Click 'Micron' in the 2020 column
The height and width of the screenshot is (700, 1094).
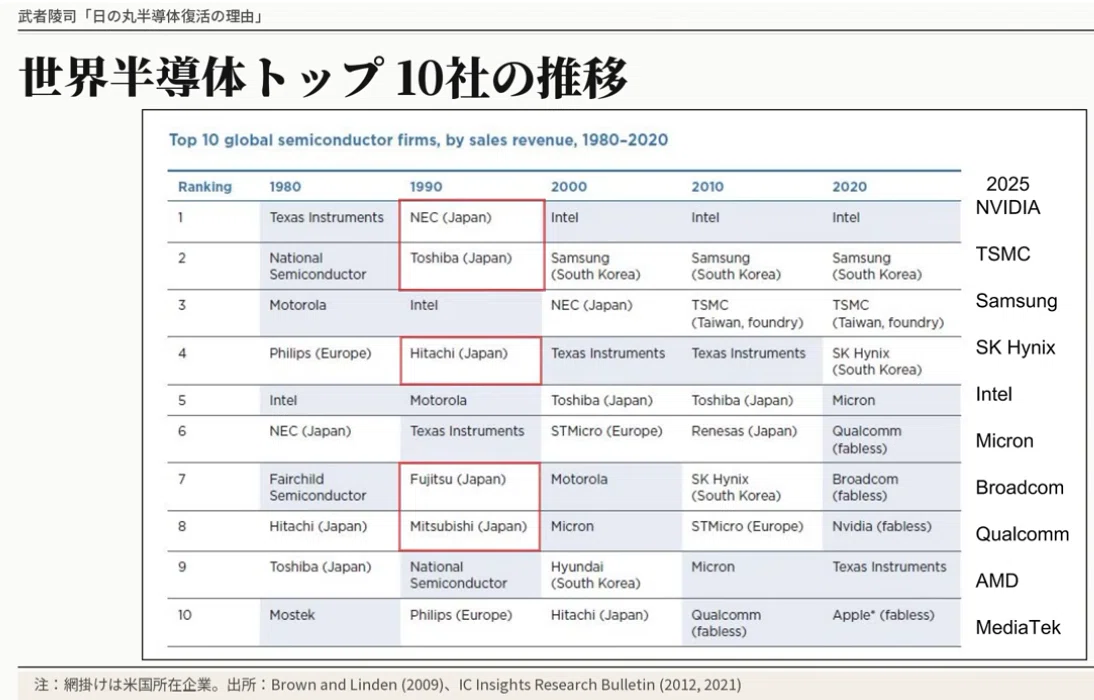click(853, 401)
